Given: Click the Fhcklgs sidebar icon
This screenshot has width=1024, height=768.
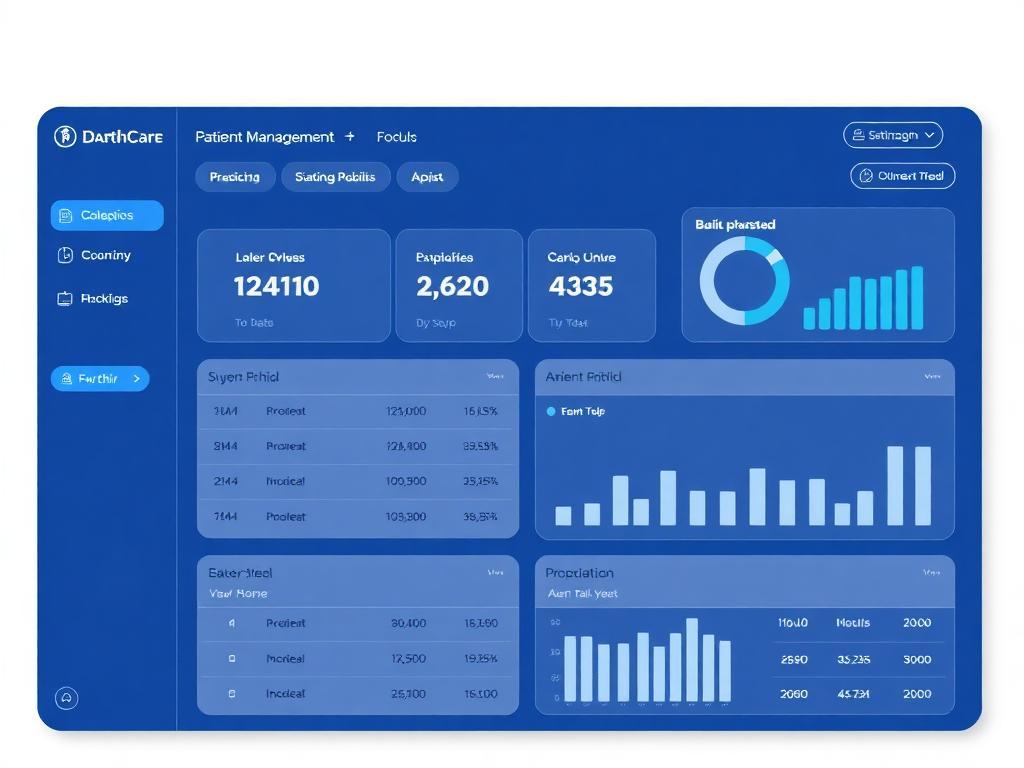Looking at the screenshot, I should tap(65, 299).
